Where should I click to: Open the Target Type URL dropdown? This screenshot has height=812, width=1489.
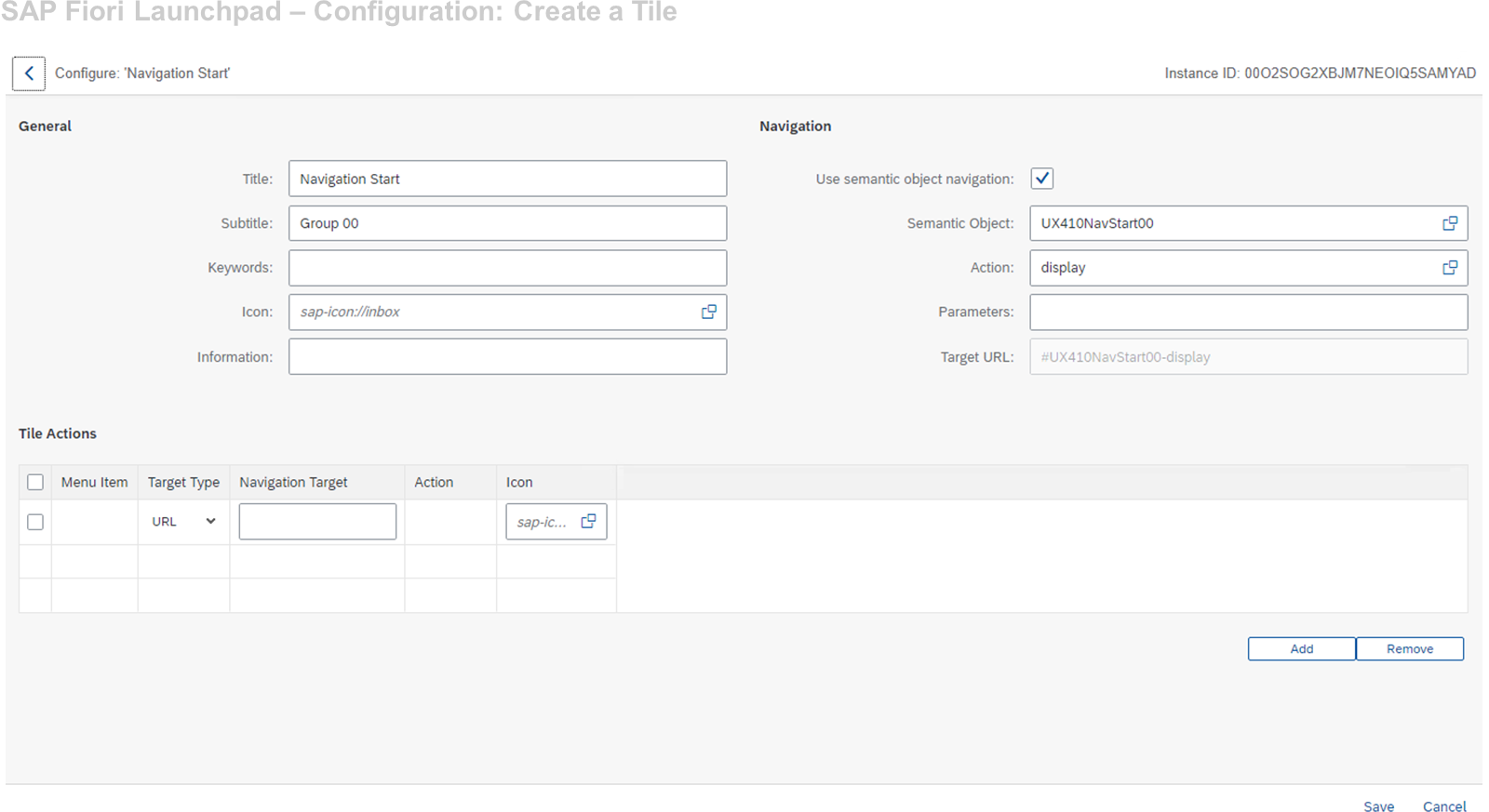click(184, 522)
